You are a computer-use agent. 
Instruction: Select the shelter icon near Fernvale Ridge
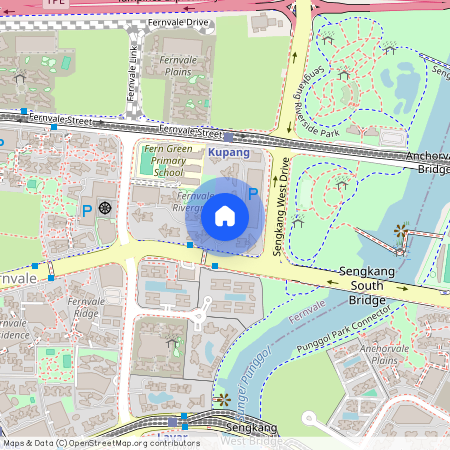pos(172,341)
